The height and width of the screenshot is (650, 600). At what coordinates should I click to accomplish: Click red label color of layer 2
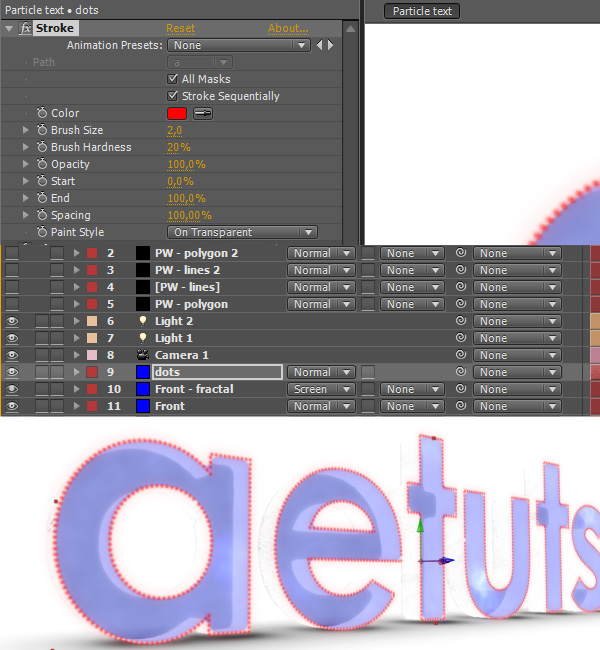(92, 253)
